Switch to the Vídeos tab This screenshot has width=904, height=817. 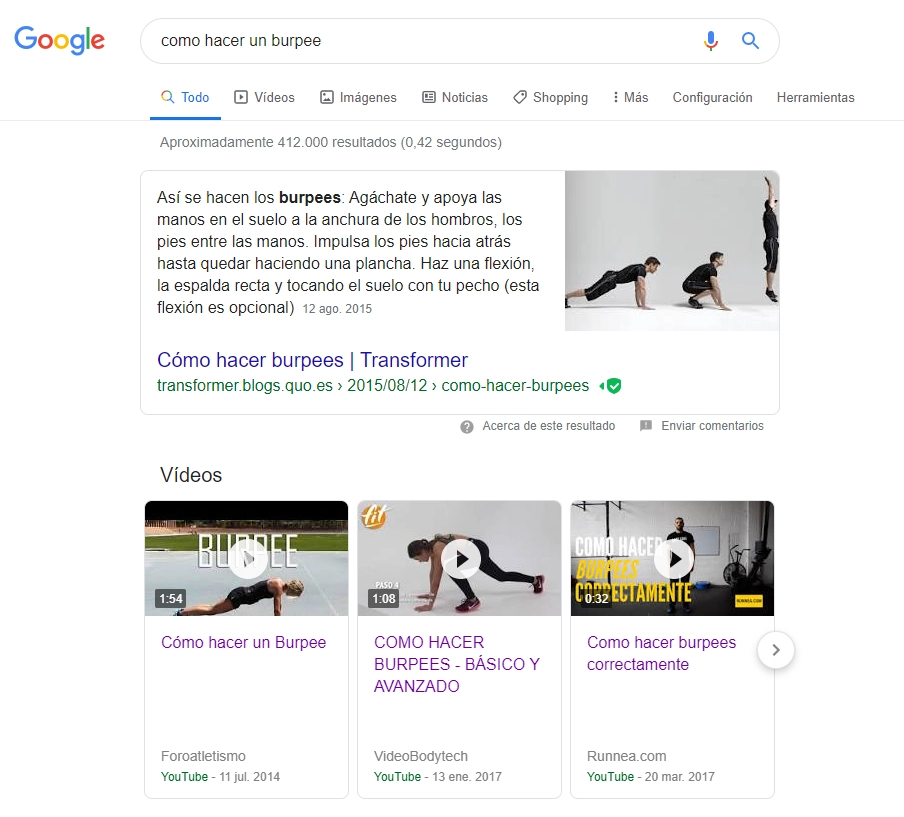tap(265, 97)
